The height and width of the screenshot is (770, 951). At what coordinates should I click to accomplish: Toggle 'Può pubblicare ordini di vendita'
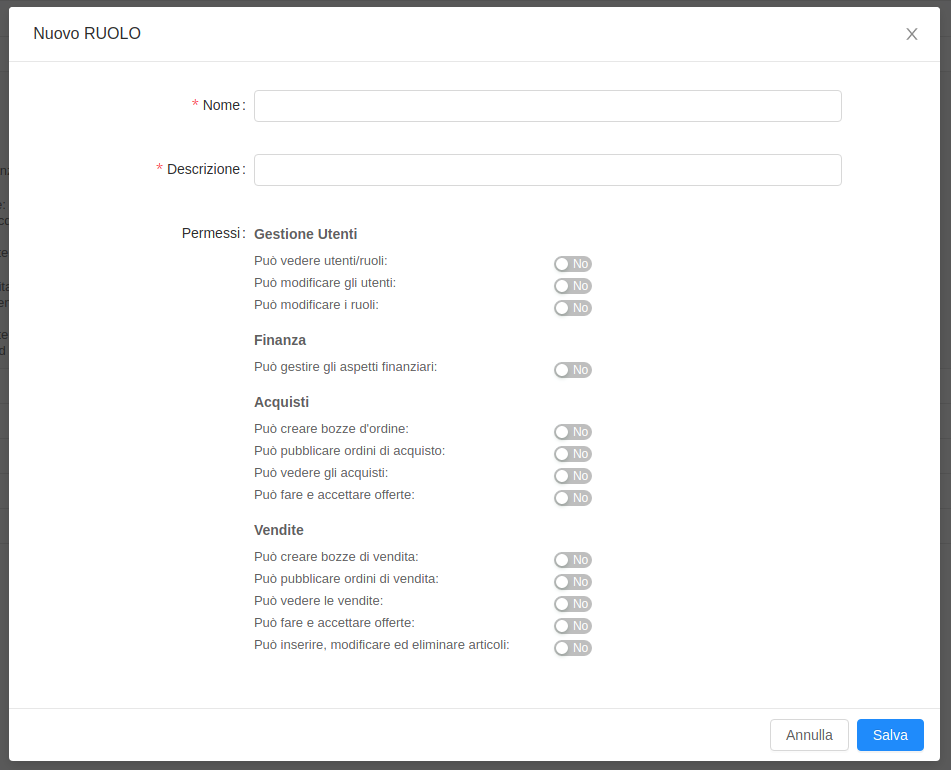tap(573, 582)
